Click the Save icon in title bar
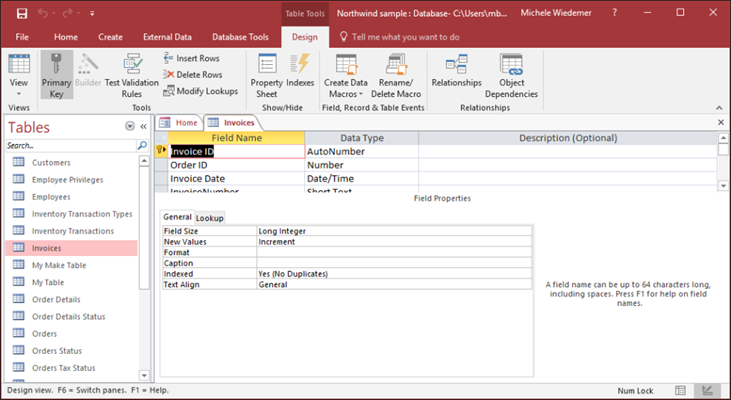Image resolution: width=731 pixels, height=400 pixels. 21,14
